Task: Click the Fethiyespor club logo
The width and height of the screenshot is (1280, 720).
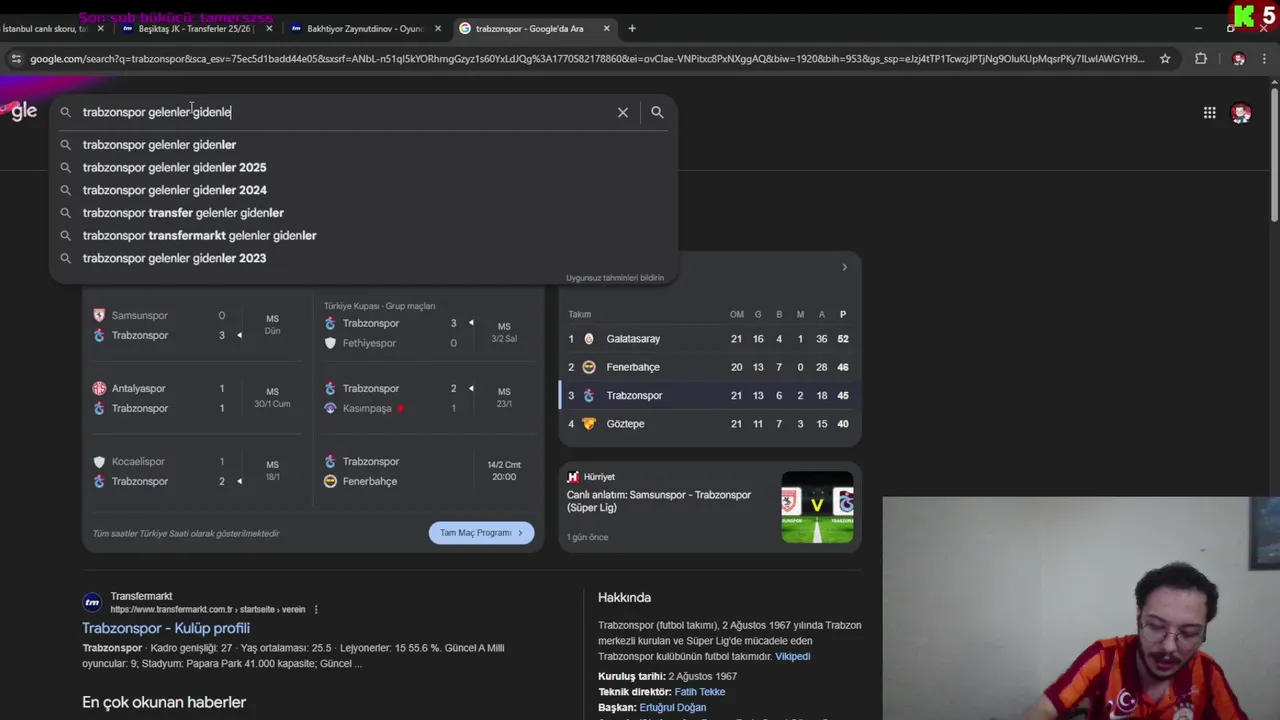Action: point(330,343)
